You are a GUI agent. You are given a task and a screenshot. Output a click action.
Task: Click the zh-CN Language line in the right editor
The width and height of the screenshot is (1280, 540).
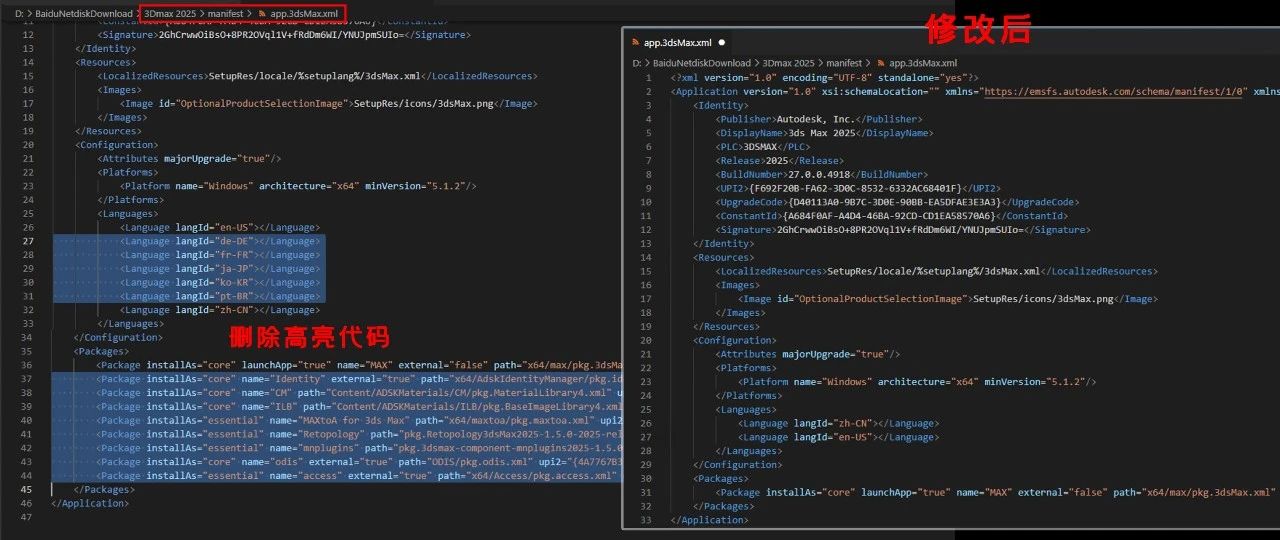click(837, 423)
